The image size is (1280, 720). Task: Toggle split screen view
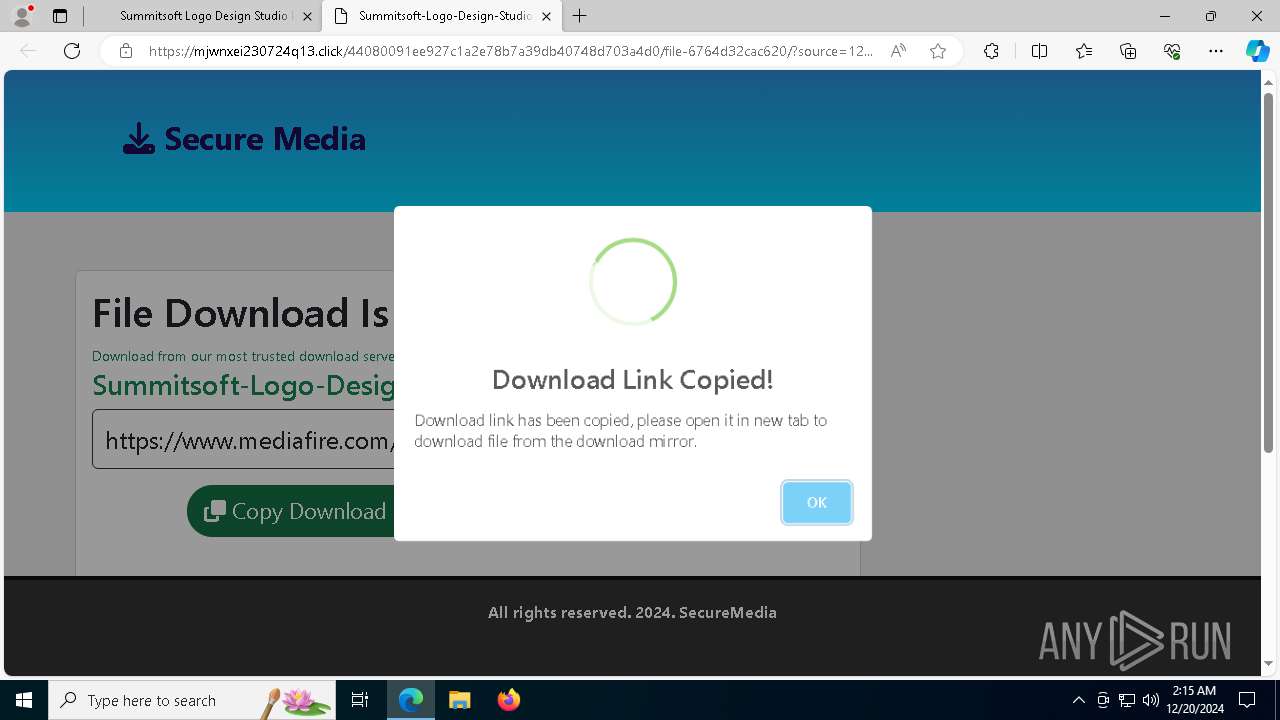[x=1039, y=51]
